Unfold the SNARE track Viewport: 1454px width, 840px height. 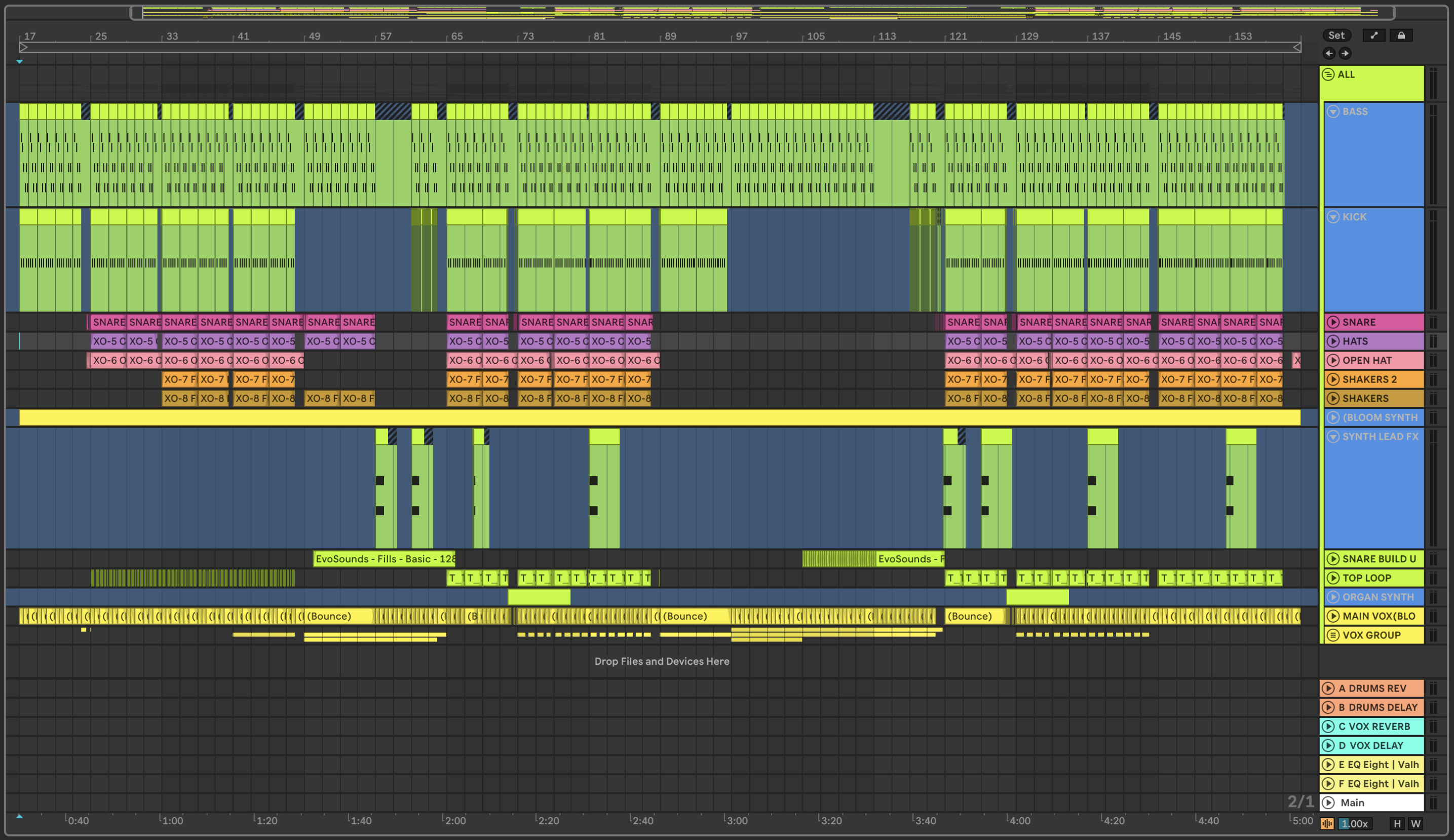[x=1333, y=322]
